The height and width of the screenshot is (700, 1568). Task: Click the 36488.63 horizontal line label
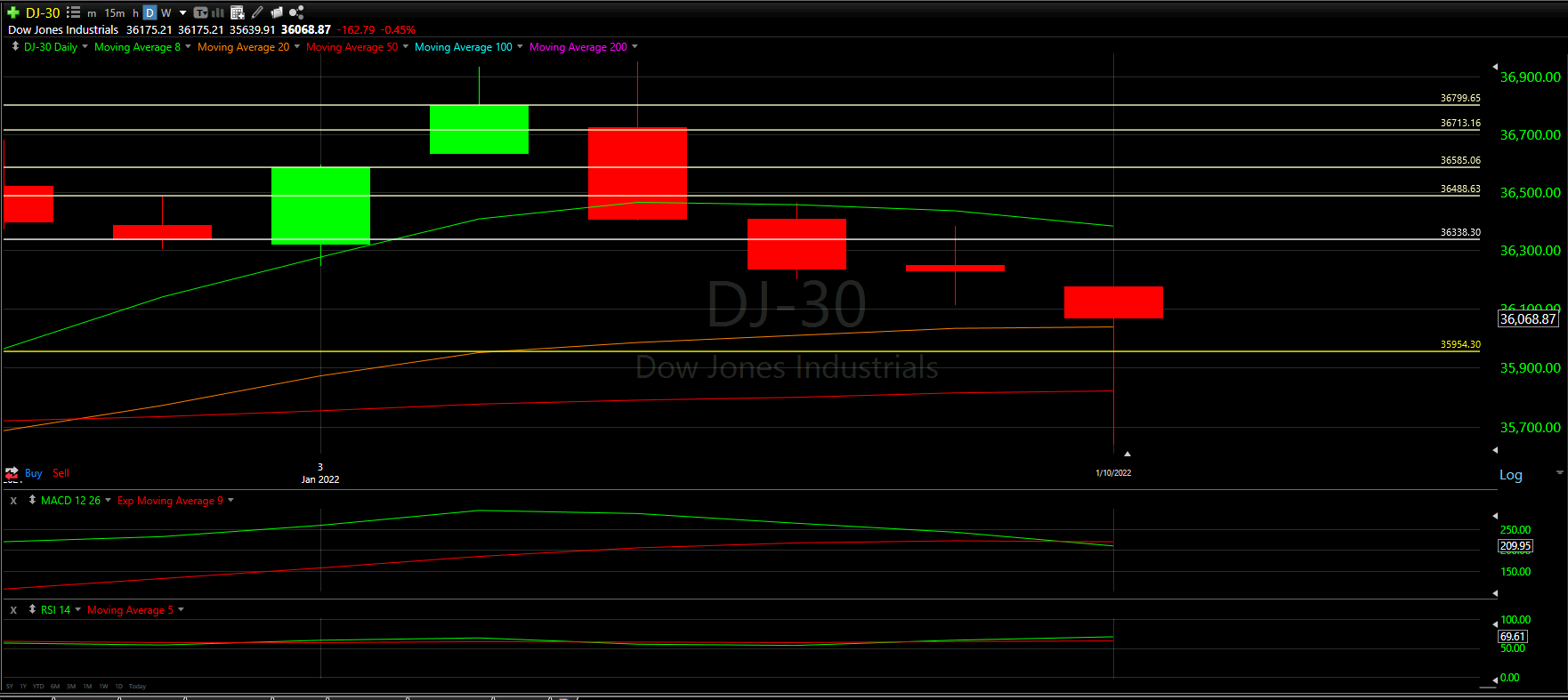click(x=1460, y=189)
